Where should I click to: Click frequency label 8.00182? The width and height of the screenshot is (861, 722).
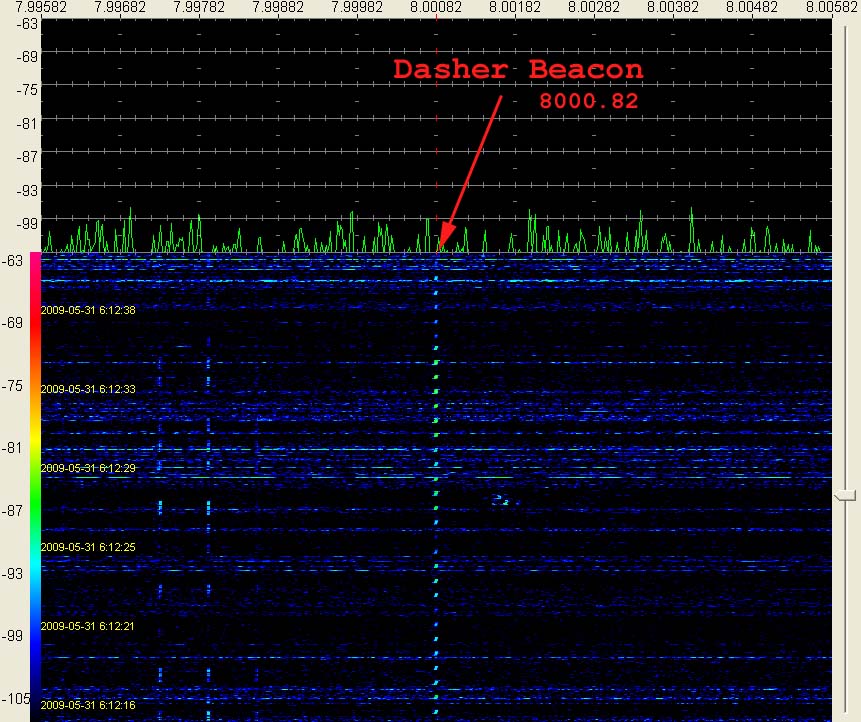(x=515, y=7)
